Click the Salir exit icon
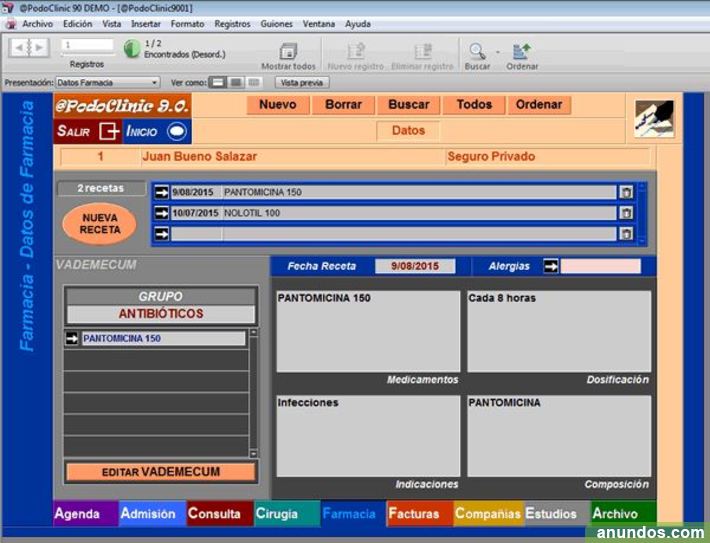Image resolution: width=710 pixels, height=543 pixels. (x=109, y=131)
